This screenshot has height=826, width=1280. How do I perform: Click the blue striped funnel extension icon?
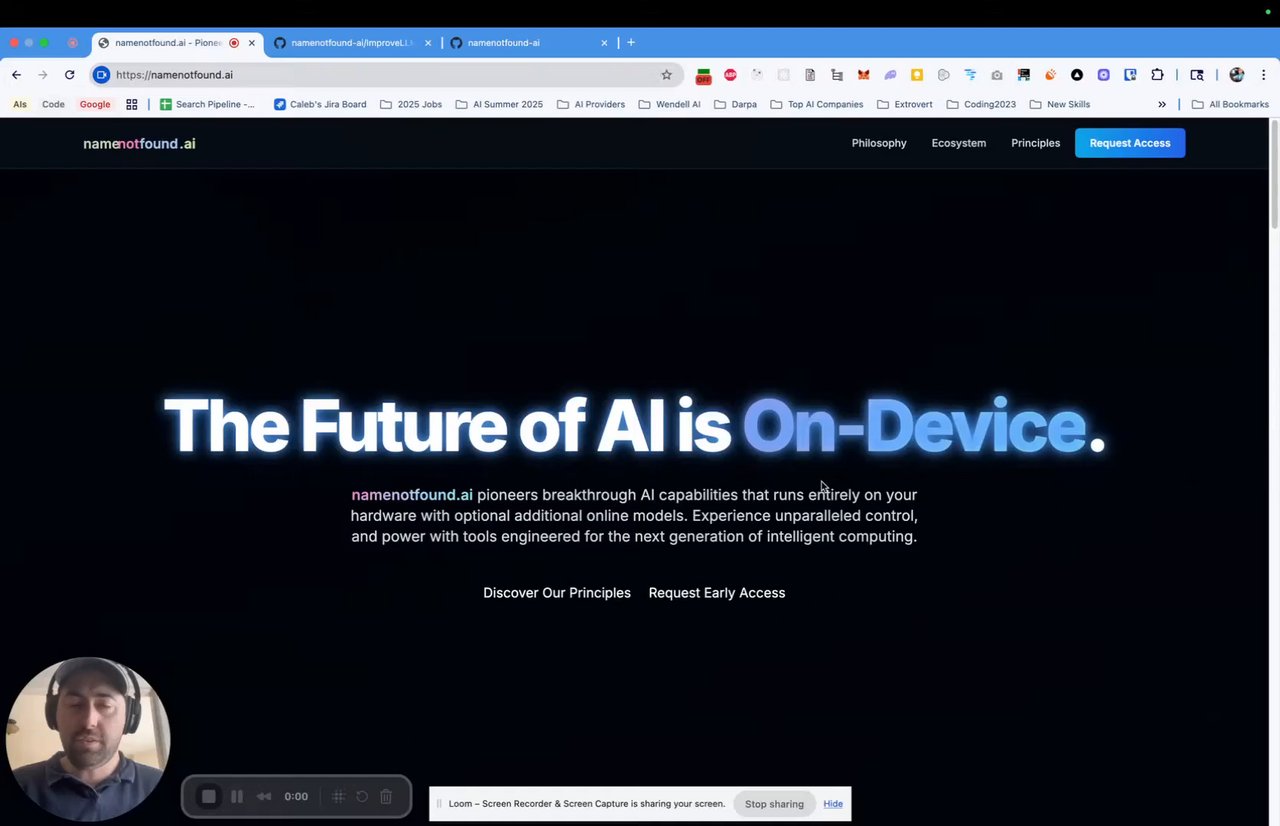coord(970,75)
